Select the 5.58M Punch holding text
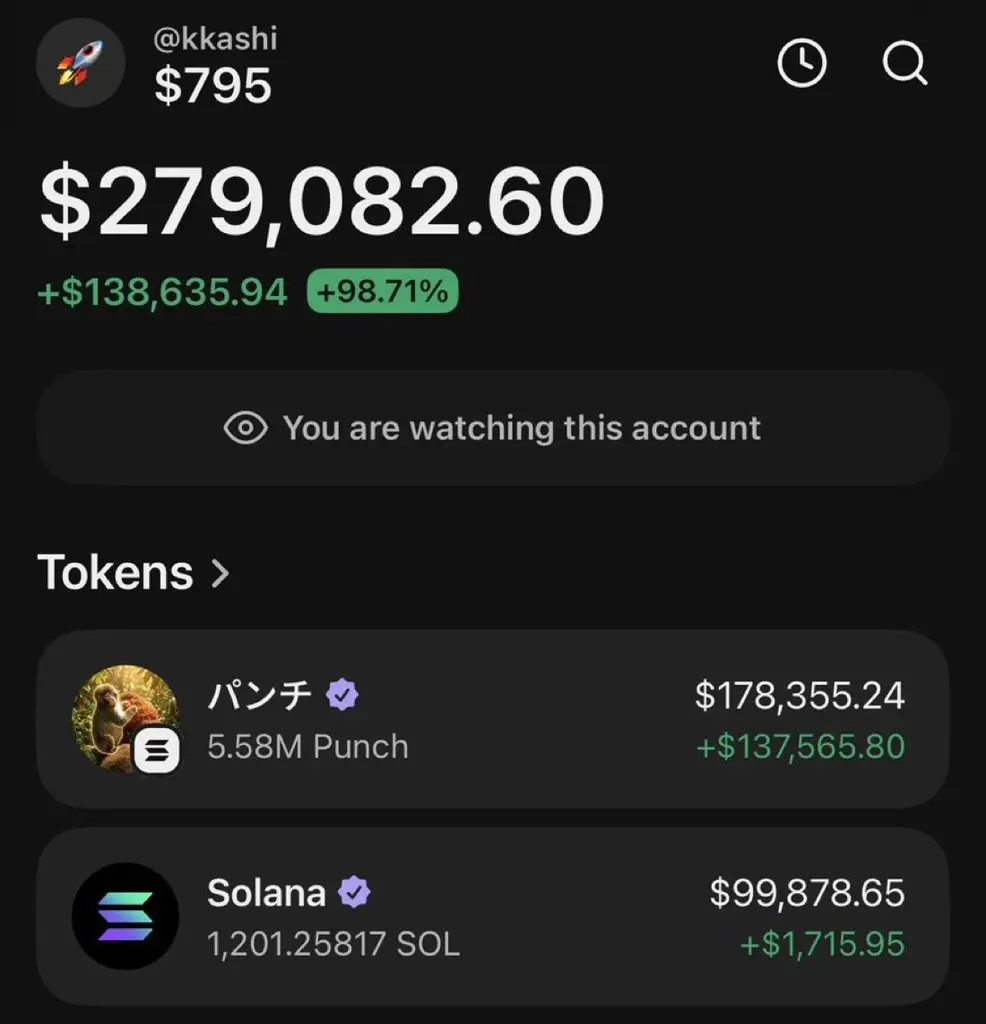 (308, 746)
